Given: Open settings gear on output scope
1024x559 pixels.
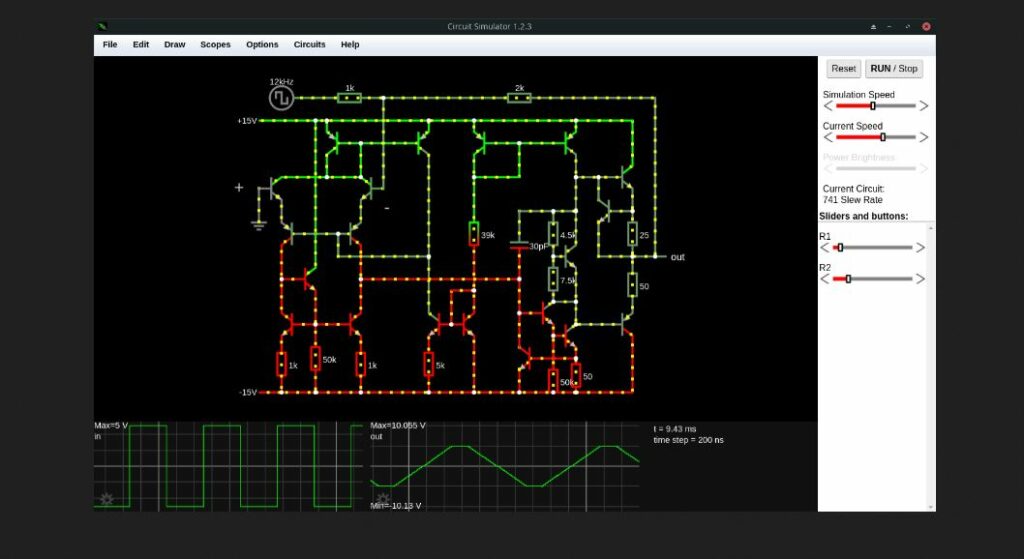Looking at the screenshot, I should click(383, 500).
